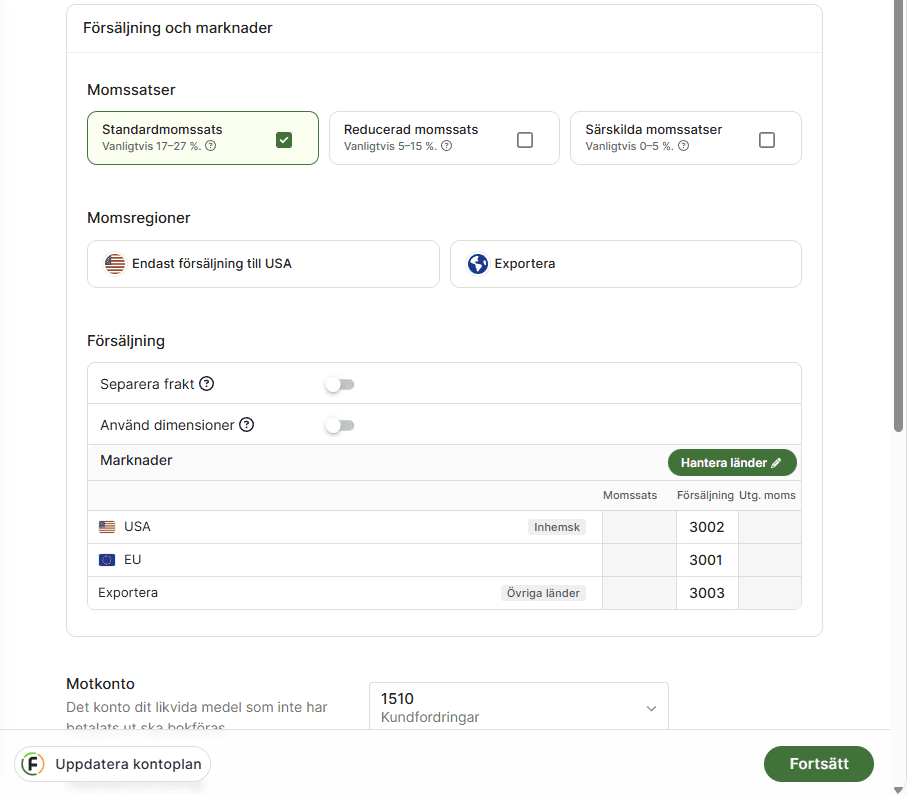Click the Fortnox logo icon bottom left
907x795 pixels.
[x=33, y=764]
